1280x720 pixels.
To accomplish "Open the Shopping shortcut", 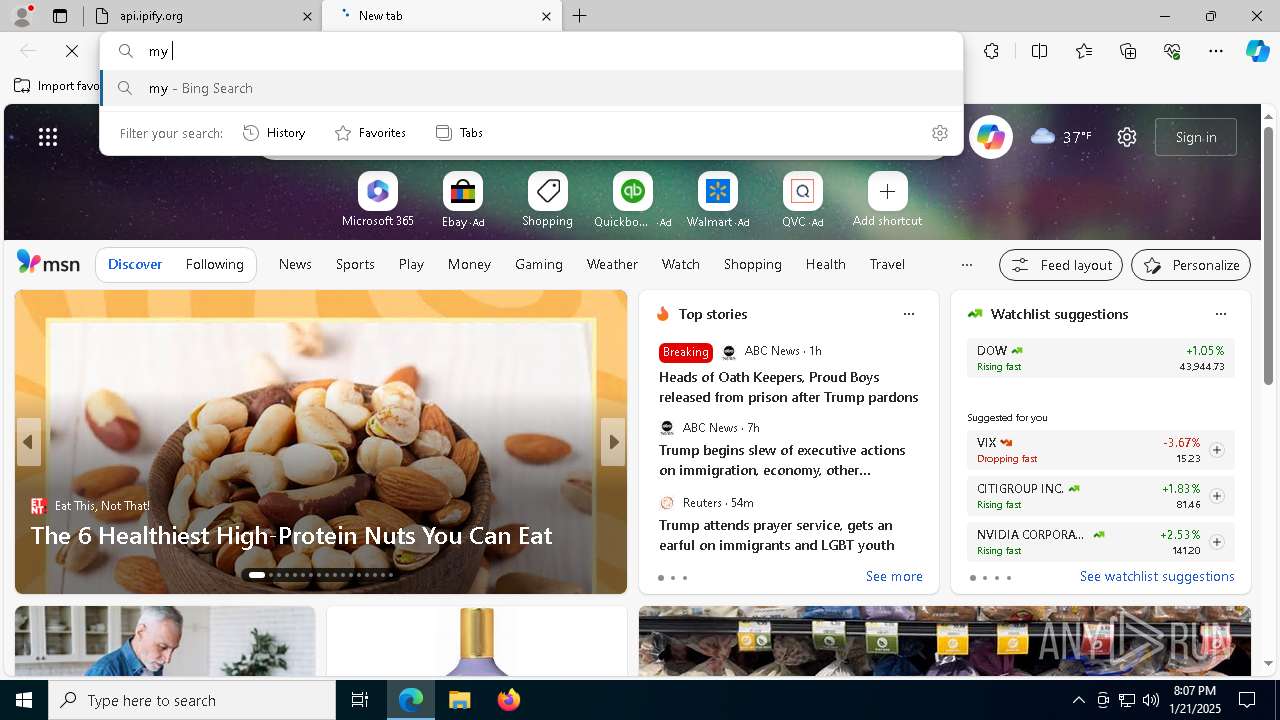I will (548, 200).
